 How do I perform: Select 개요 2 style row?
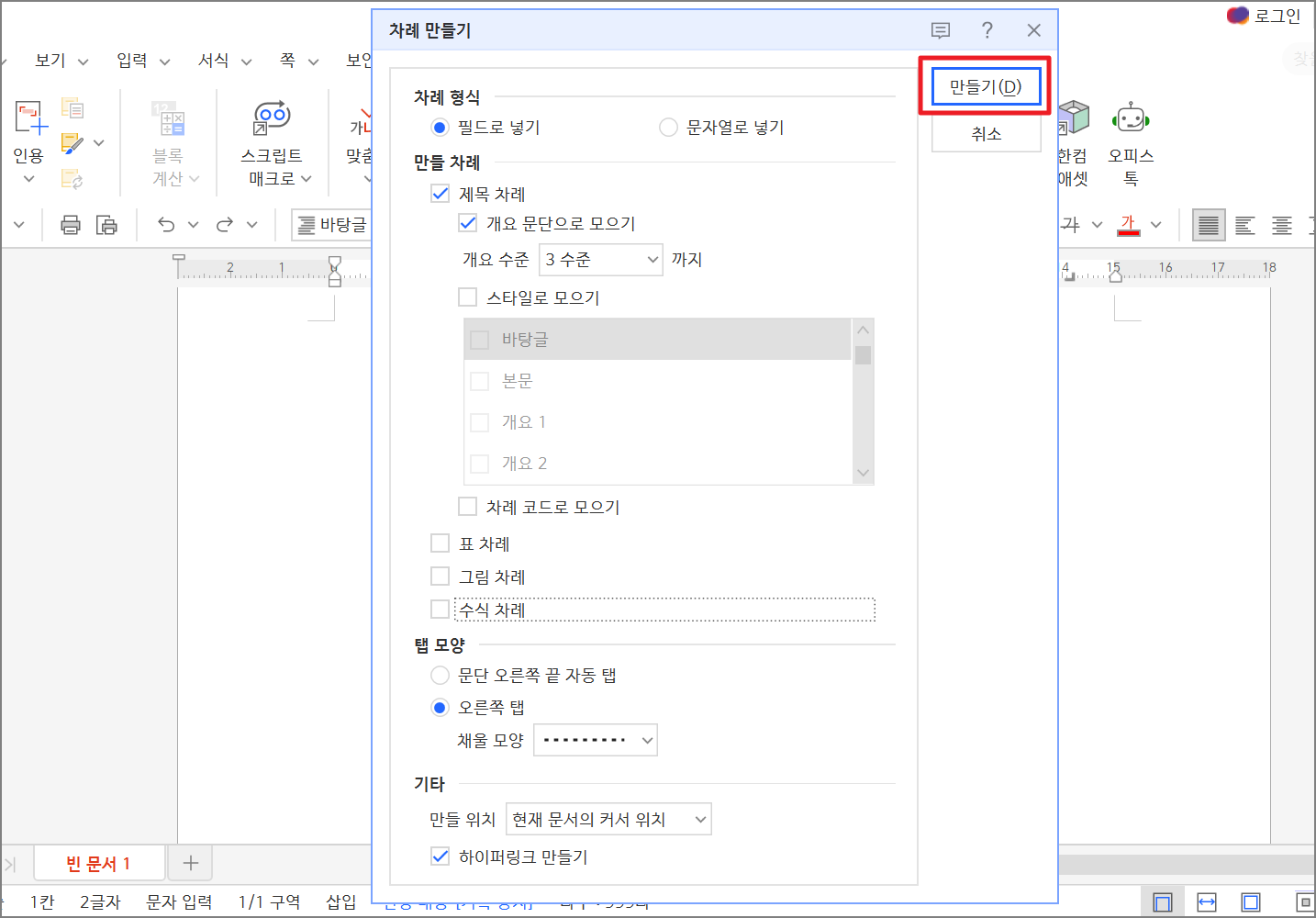[x=658, y=463]
